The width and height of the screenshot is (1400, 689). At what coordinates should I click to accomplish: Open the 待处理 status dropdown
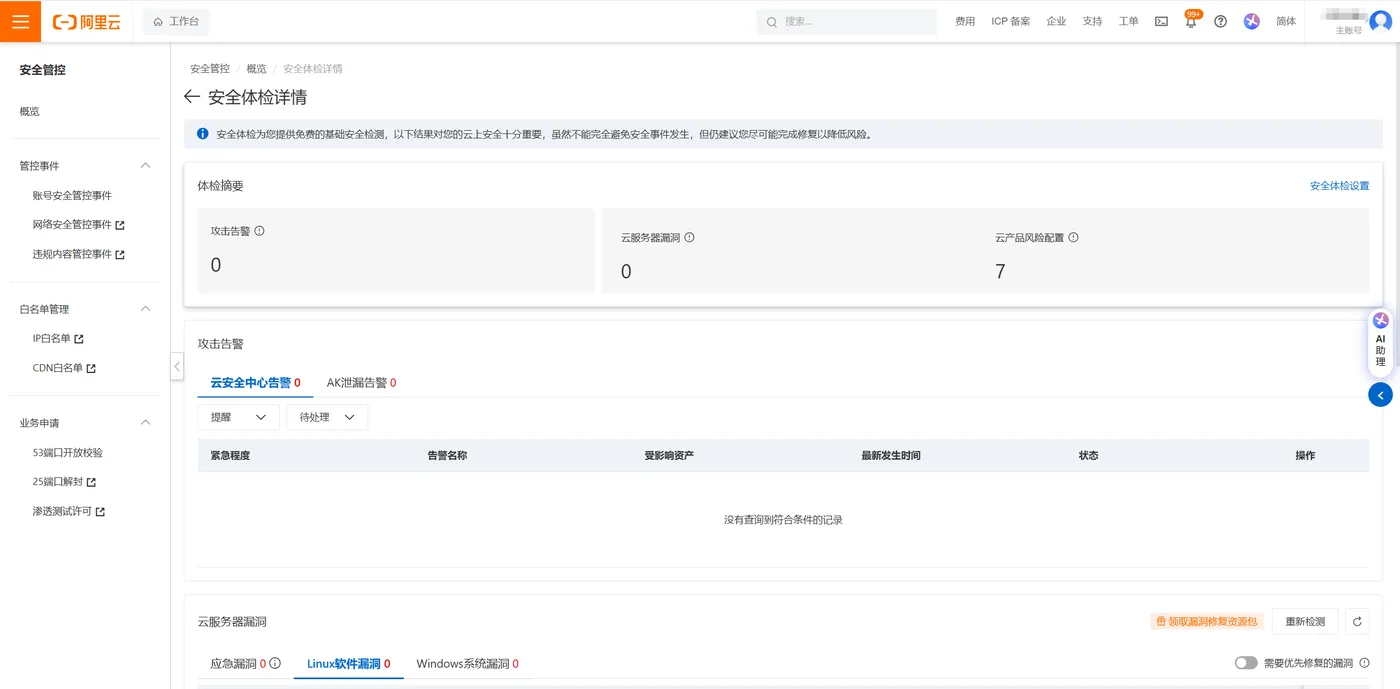pyautogui.click(x=327, y=417)
